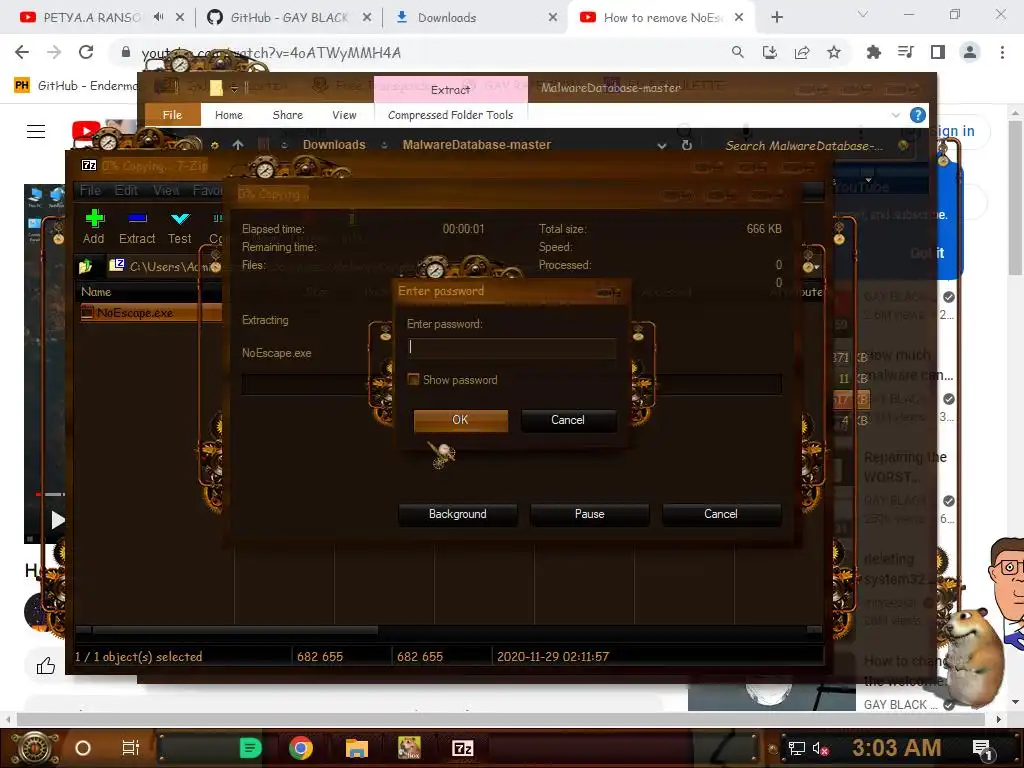Screen dimensions: 1024x768
Task: Click the install page icon
Action: click(x=769, y=52)
